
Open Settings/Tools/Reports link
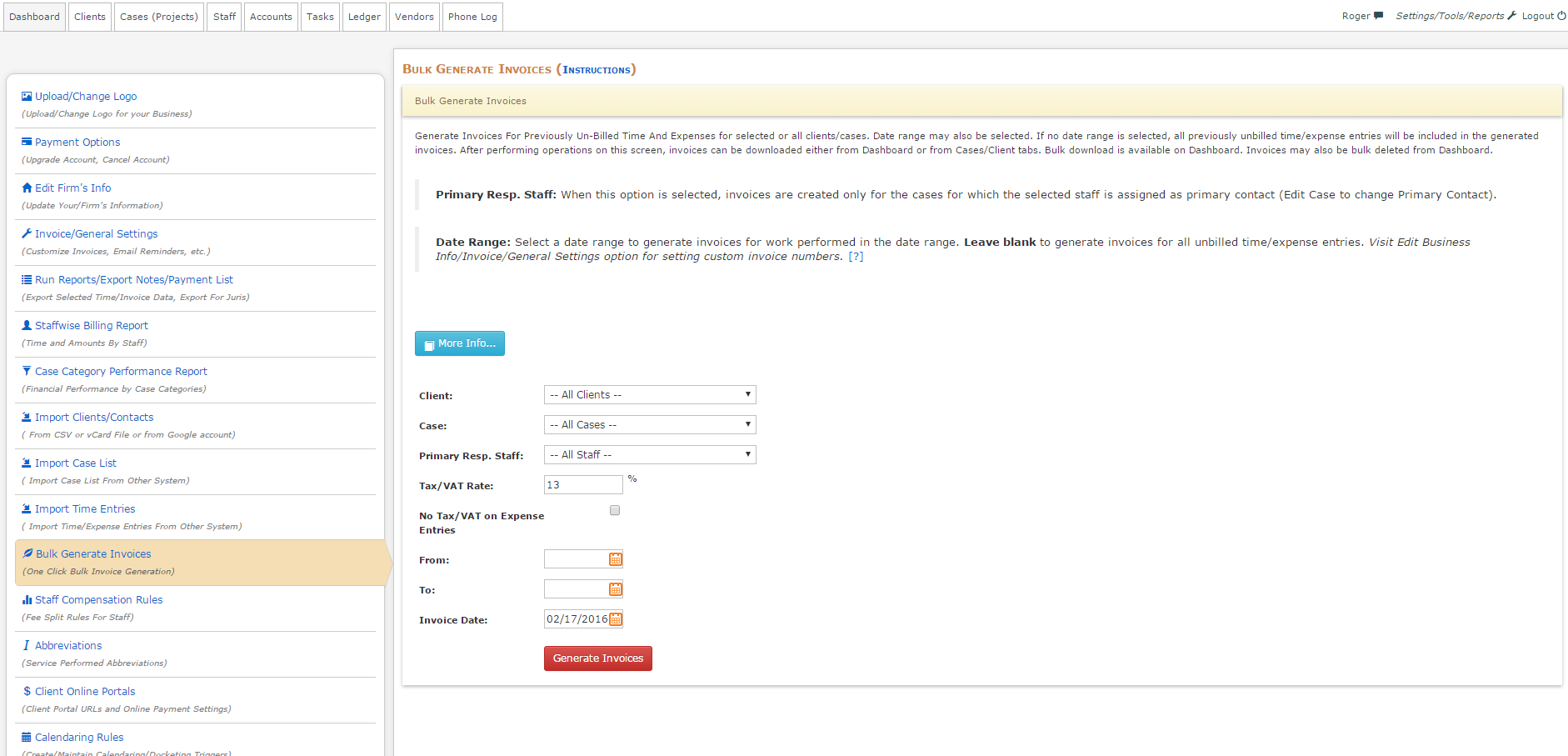[x=1451, y=16]
